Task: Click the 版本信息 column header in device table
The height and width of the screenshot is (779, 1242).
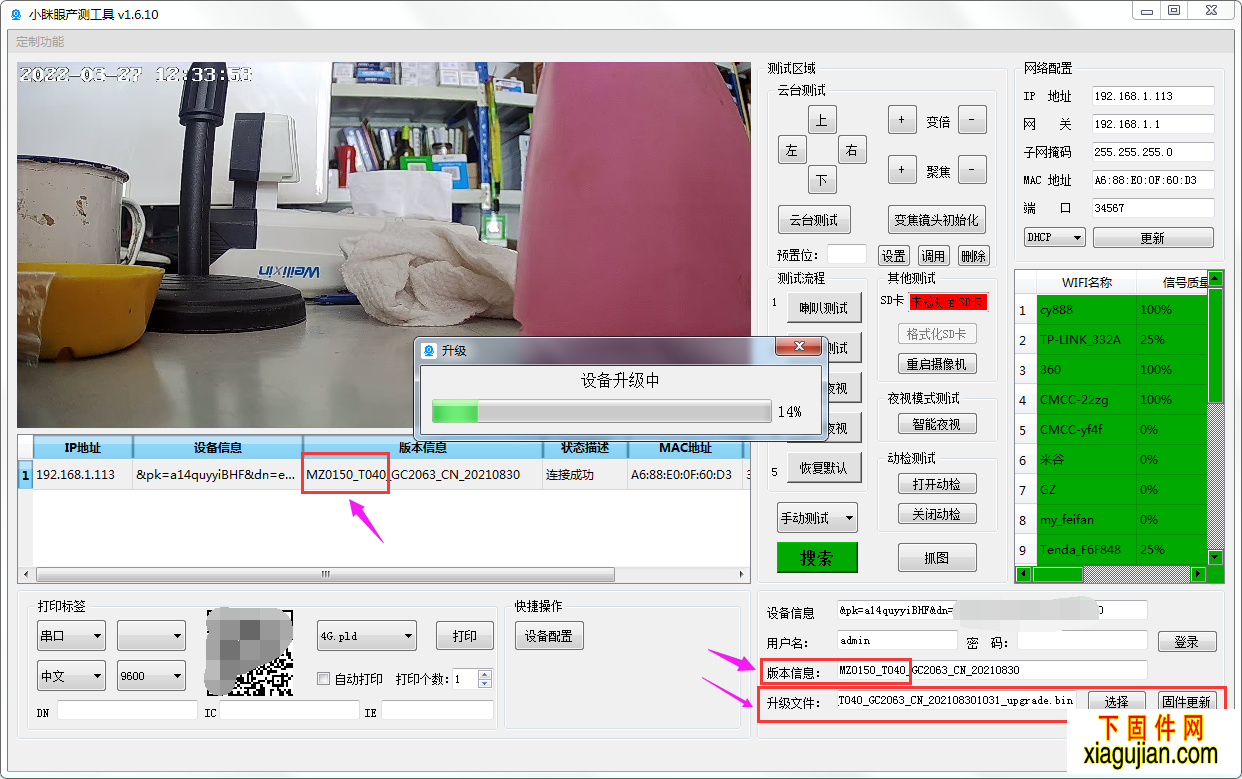Action: (423, 447)
